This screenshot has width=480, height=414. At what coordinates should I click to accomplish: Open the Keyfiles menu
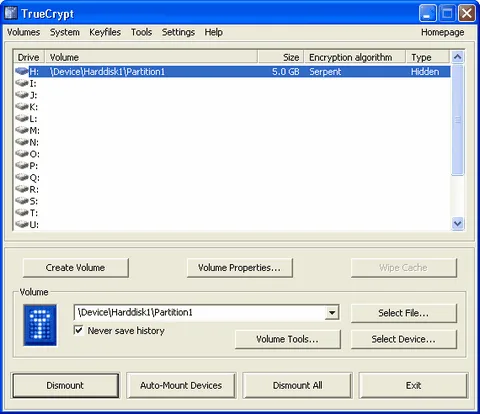pyautogui.click(x=105, y=32)
